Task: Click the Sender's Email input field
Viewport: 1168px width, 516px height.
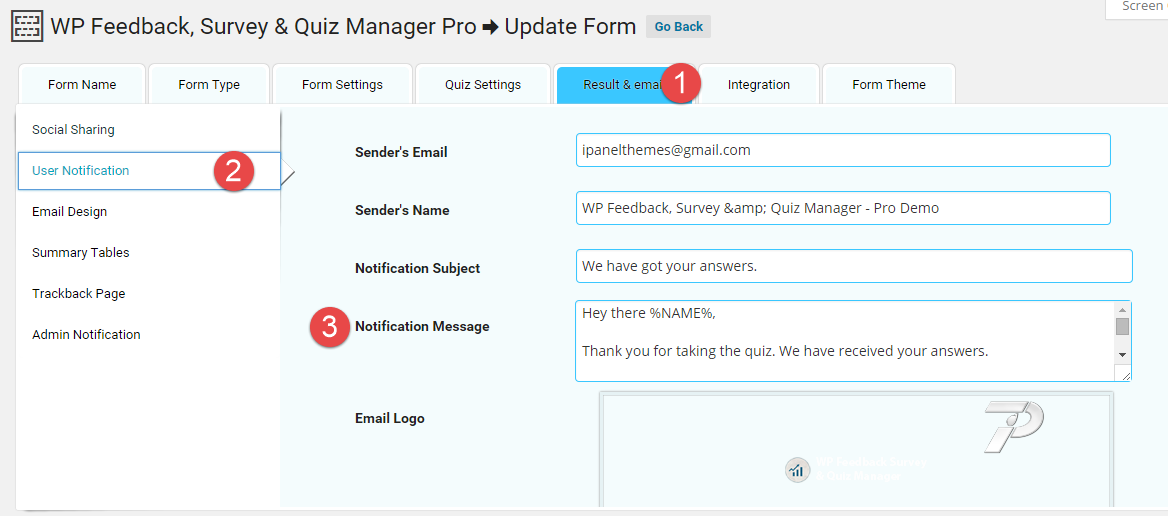Action: click(843, 150)
